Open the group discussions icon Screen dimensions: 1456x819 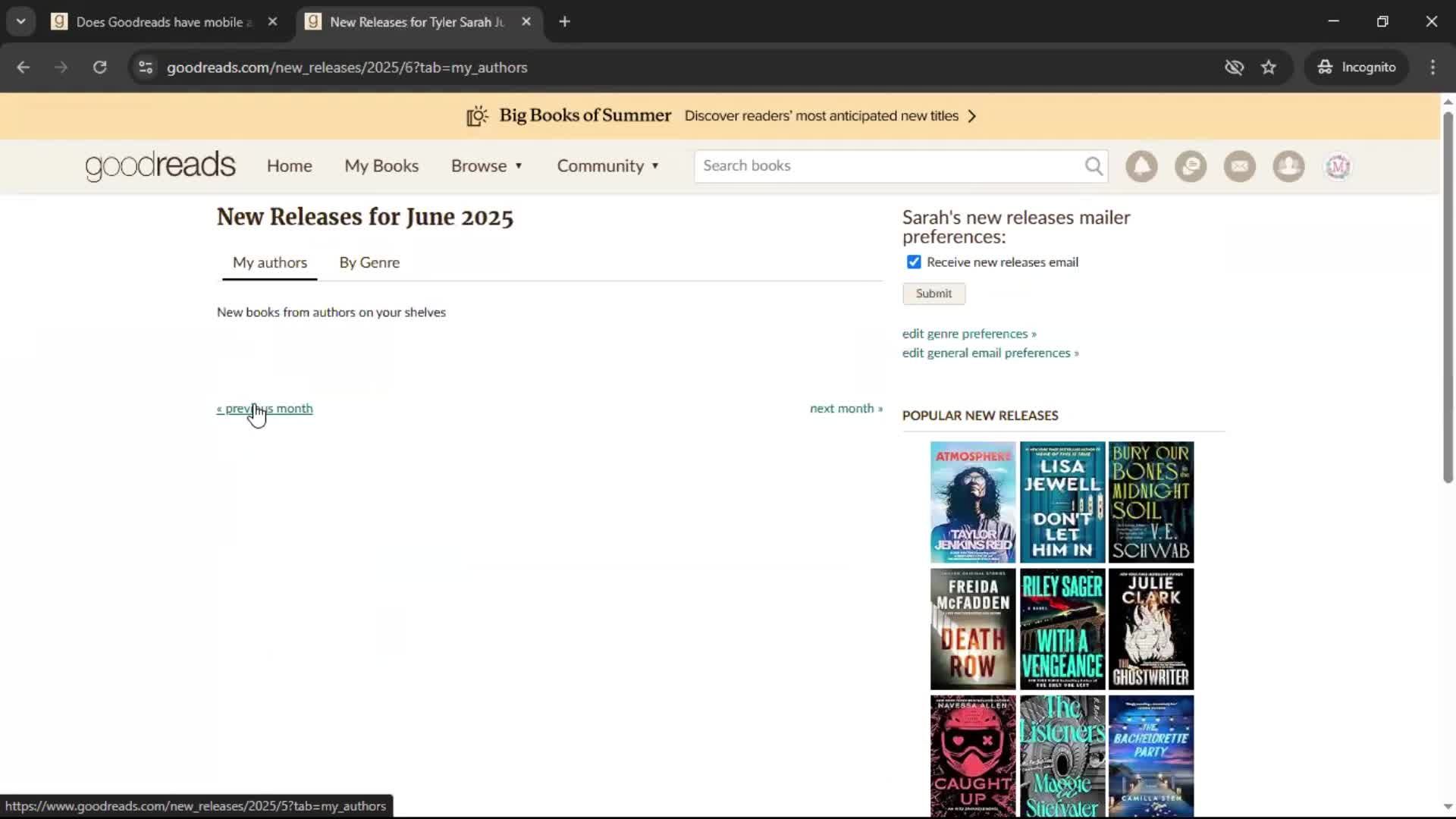point(1191,166)
